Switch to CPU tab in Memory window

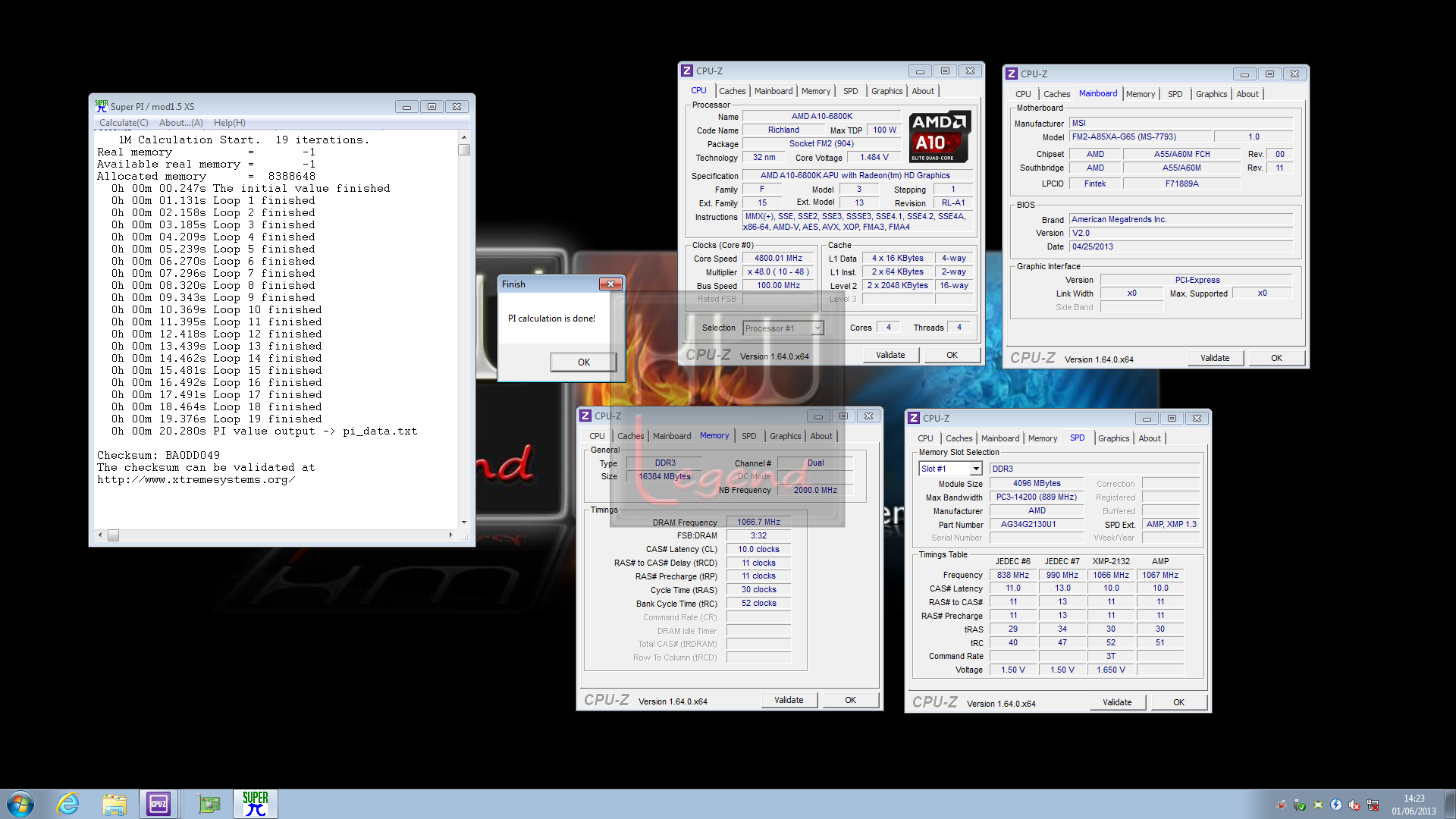coord(597,436)
